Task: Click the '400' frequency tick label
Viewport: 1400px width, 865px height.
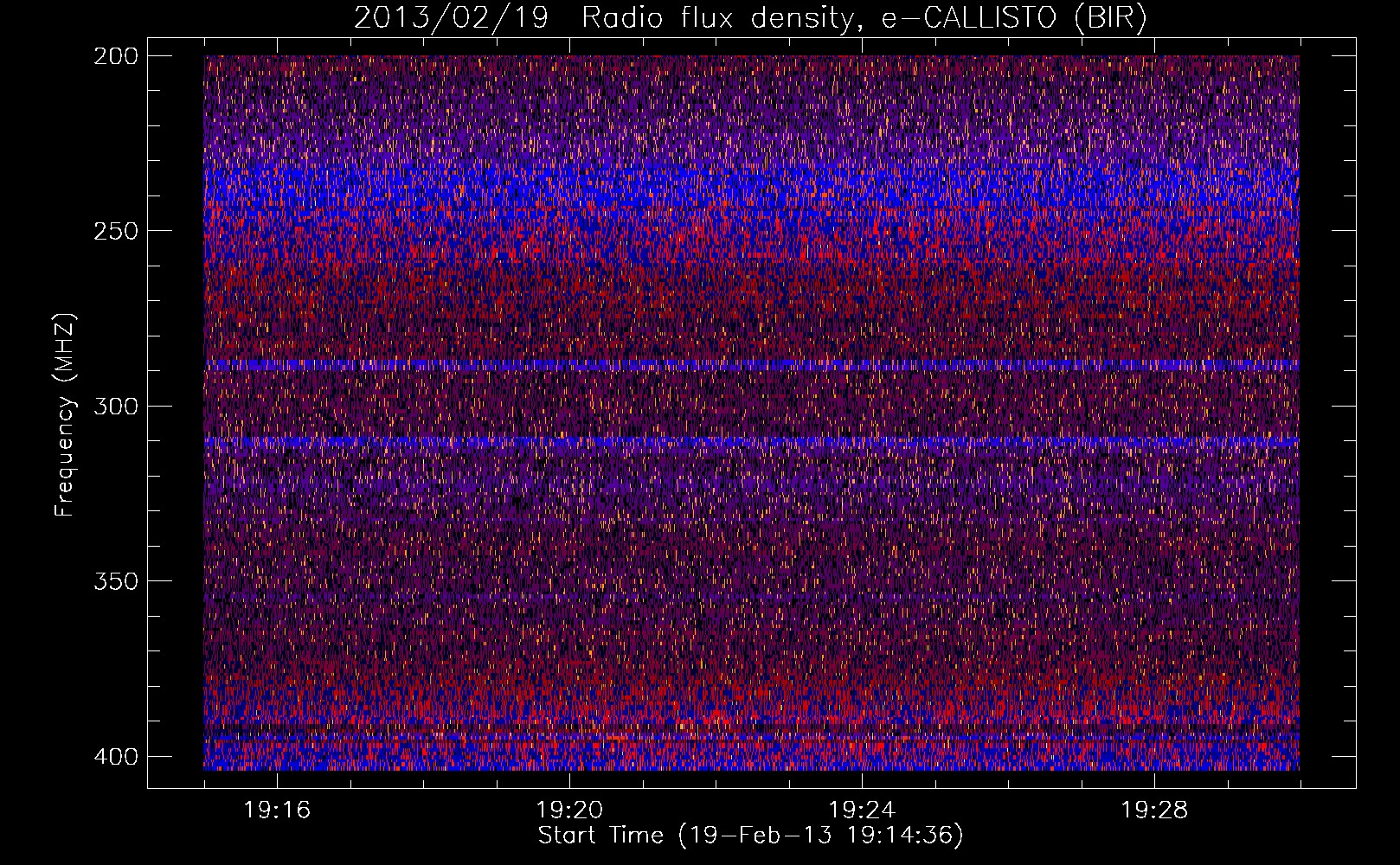Action: (115, 756)
